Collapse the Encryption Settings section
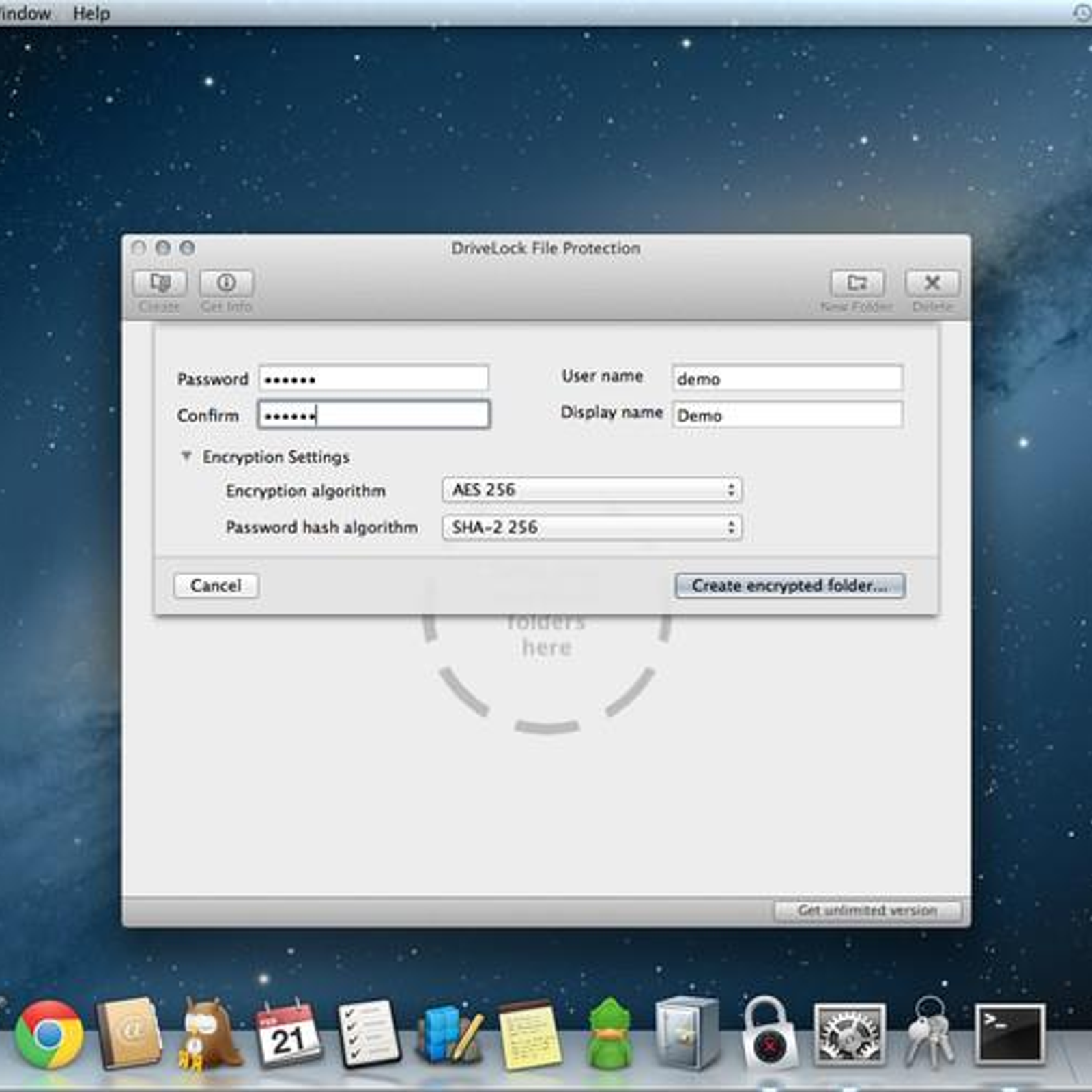Screen dimensions: 1092x1092 186,457
